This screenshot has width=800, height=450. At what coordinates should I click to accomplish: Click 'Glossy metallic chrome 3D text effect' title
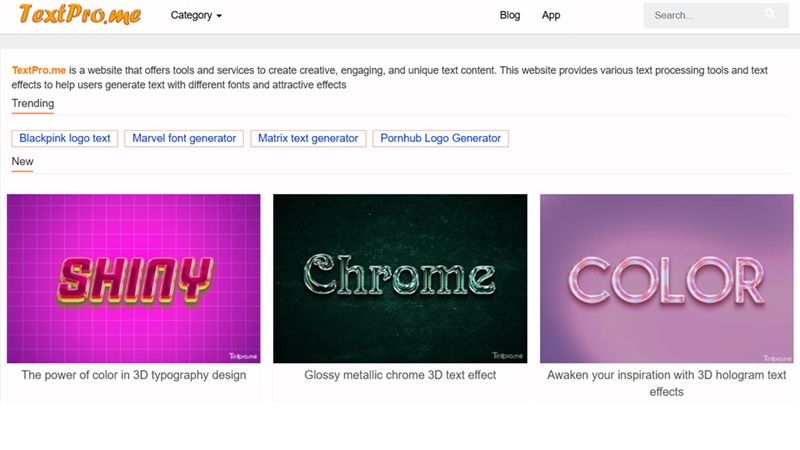(400, 375)
